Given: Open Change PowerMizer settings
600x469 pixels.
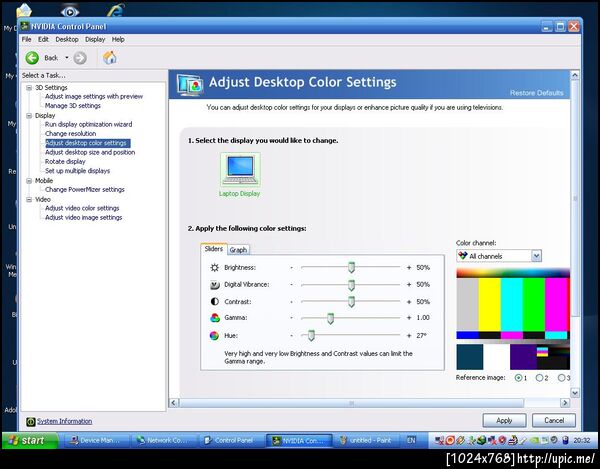Looking at the screenshot, I should click(x=85, y=190).
